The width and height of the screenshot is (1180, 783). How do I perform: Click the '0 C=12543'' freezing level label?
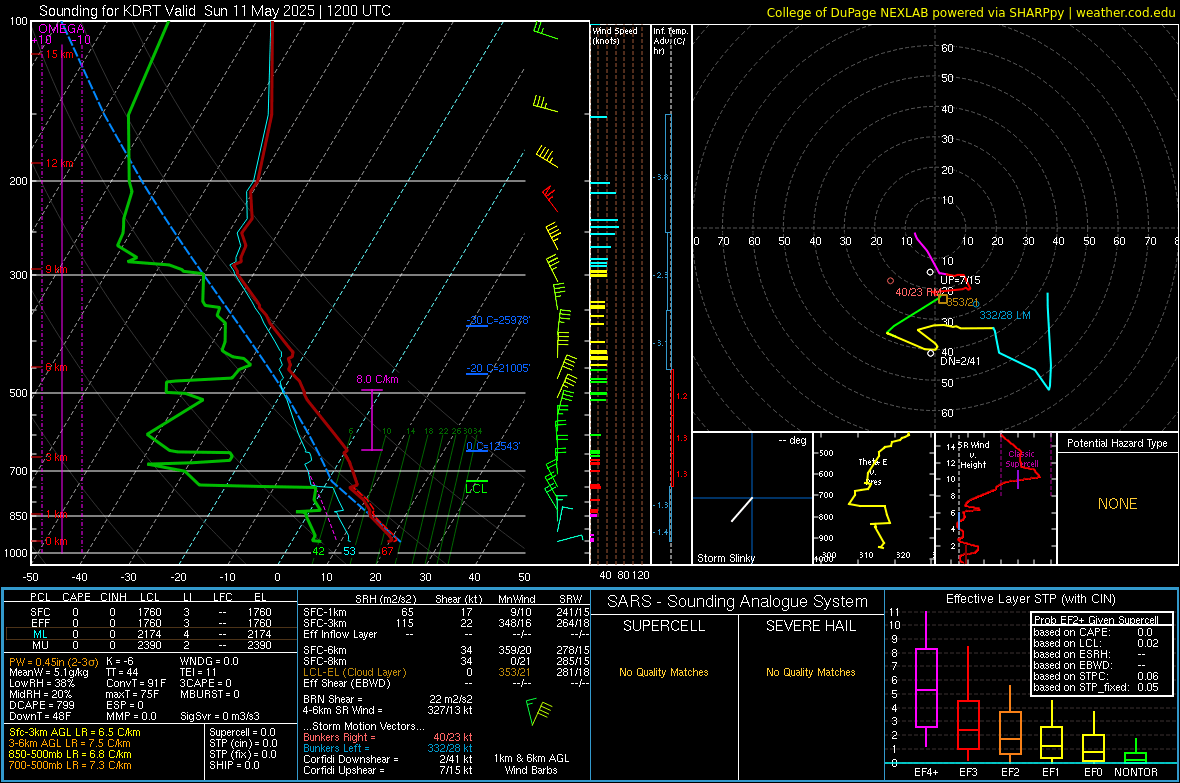(493, 446)
